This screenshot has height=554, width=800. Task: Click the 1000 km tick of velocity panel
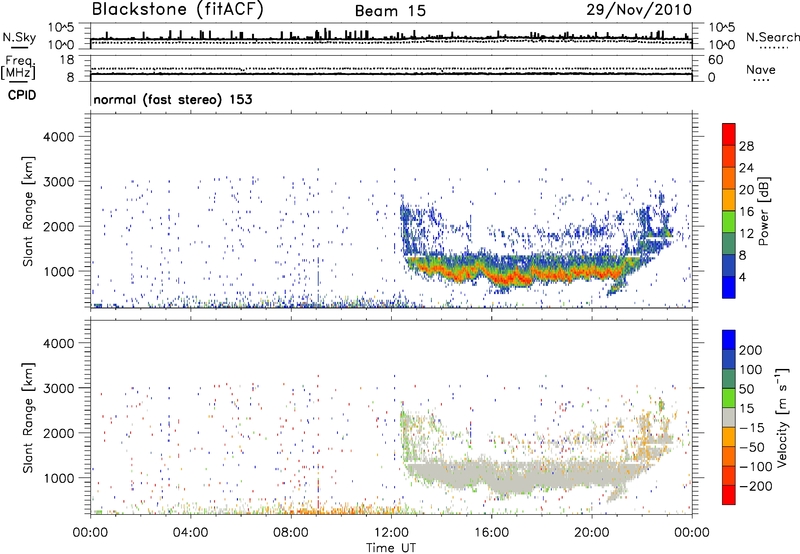[x=59, y=478]
